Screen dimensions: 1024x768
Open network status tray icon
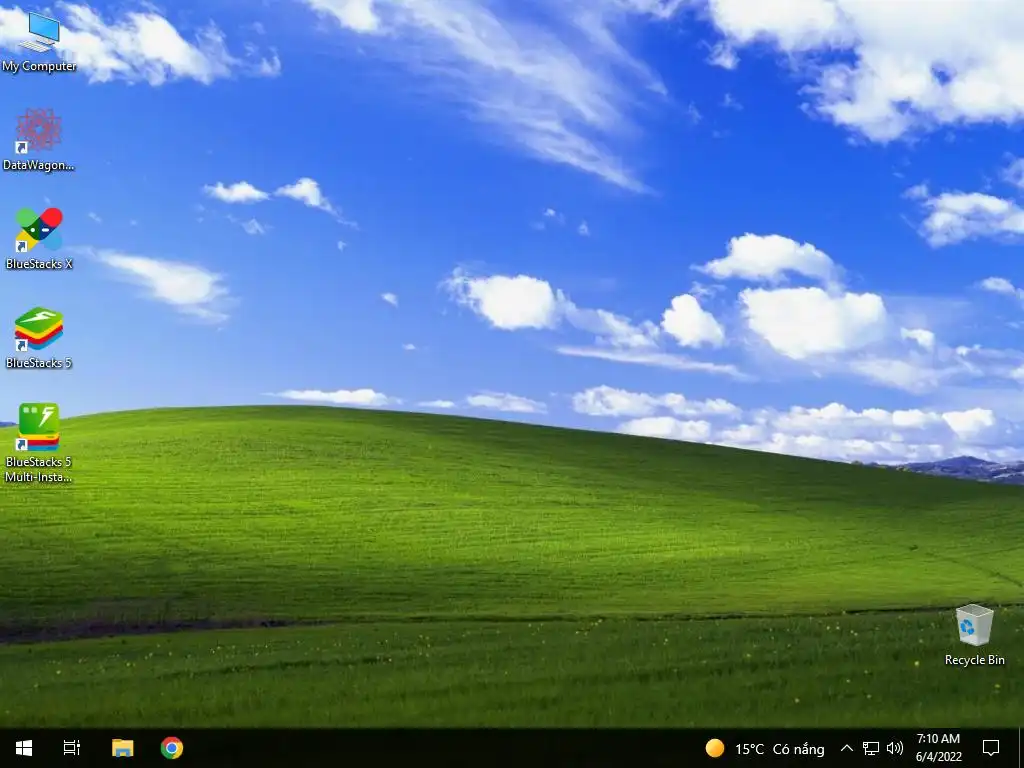point(871,748)
